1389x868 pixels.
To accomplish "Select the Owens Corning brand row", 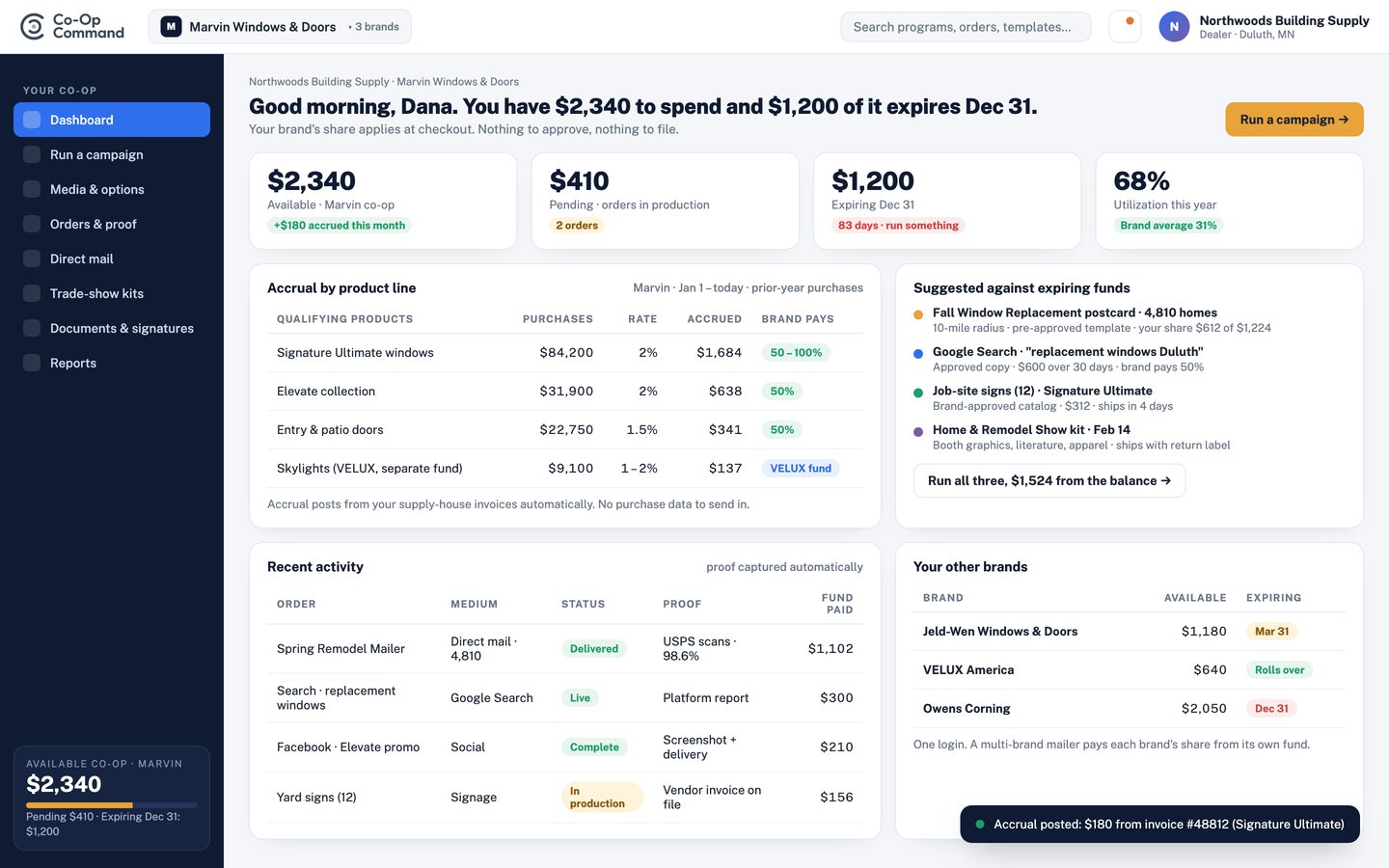I will coord(1130,709).
